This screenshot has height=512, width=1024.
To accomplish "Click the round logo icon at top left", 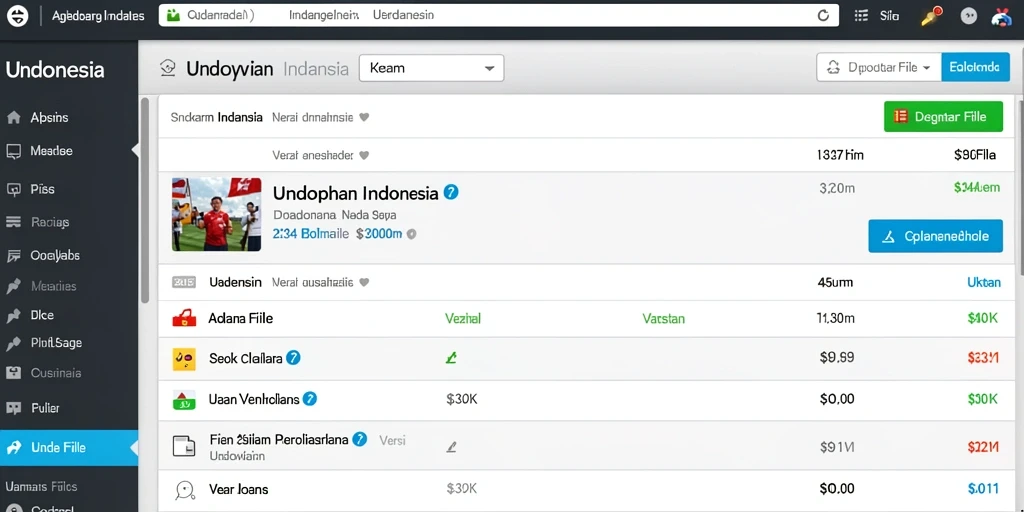I will [x=18, y=16].
